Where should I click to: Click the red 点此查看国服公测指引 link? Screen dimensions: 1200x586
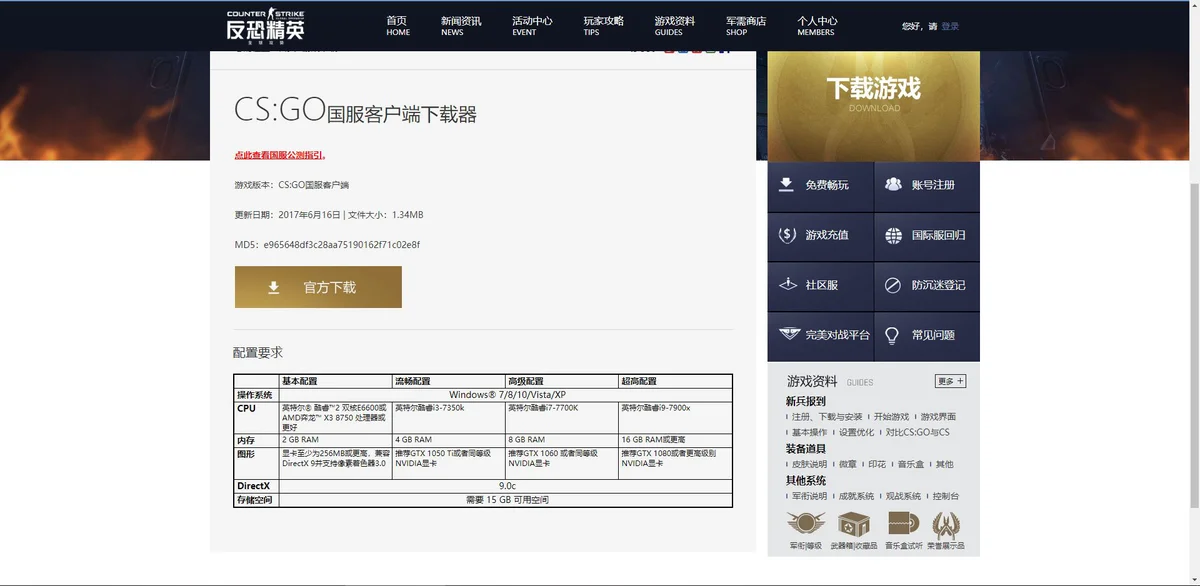[280, 155]
